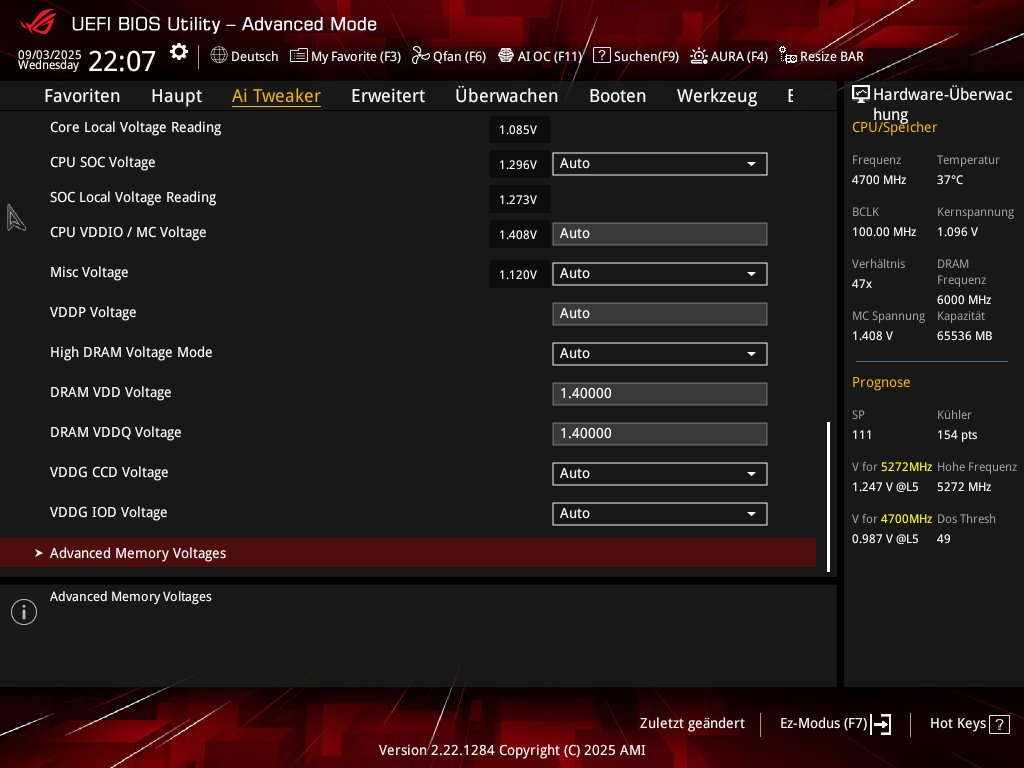
Task: Click the VDDP Voltage input field
Action: point(660,314)
